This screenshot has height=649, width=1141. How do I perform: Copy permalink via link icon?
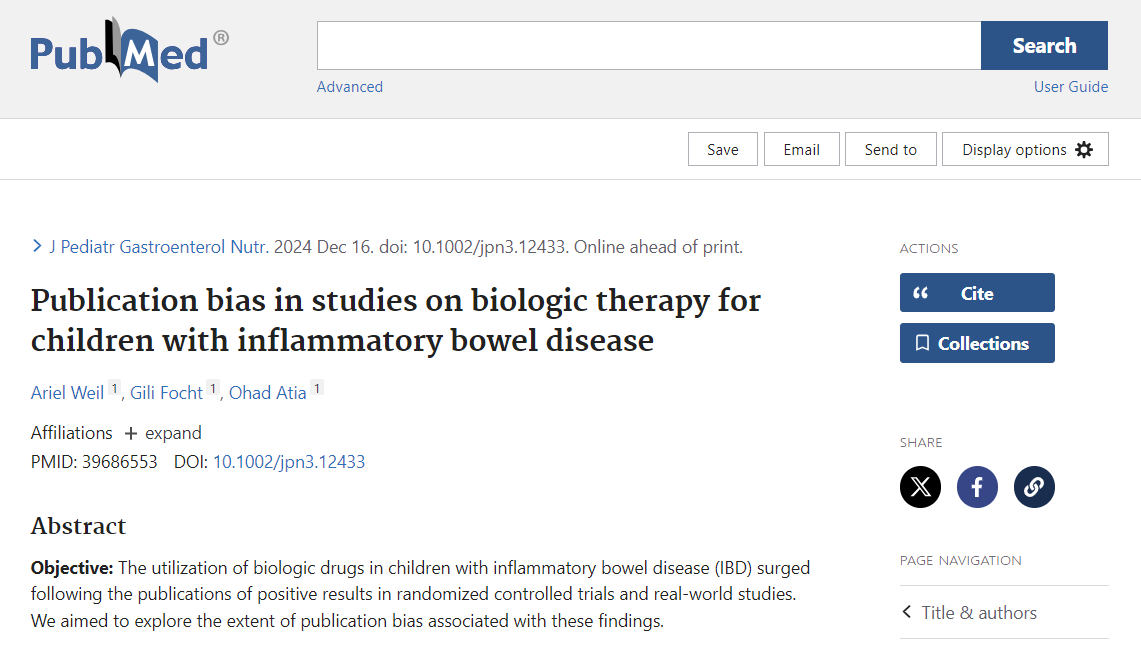tap(1034, 487)
